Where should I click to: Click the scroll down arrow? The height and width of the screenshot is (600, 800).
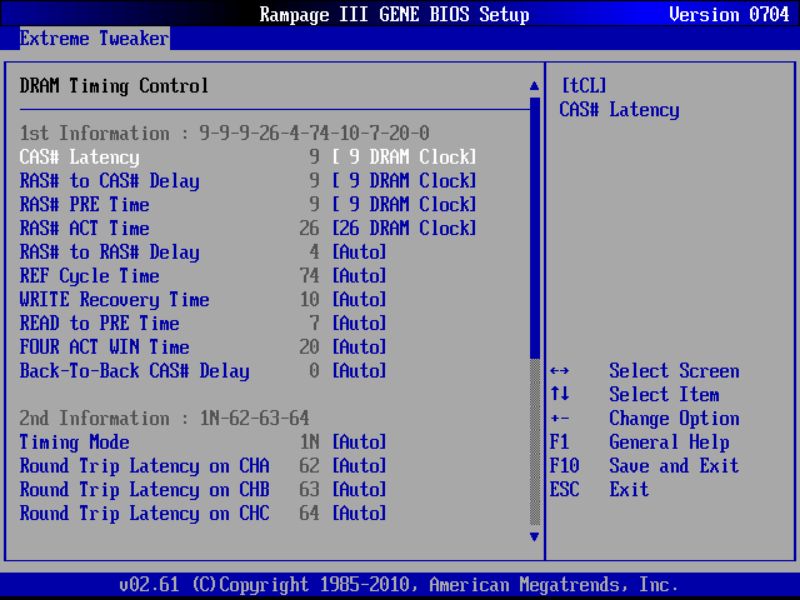click(534, 537)
